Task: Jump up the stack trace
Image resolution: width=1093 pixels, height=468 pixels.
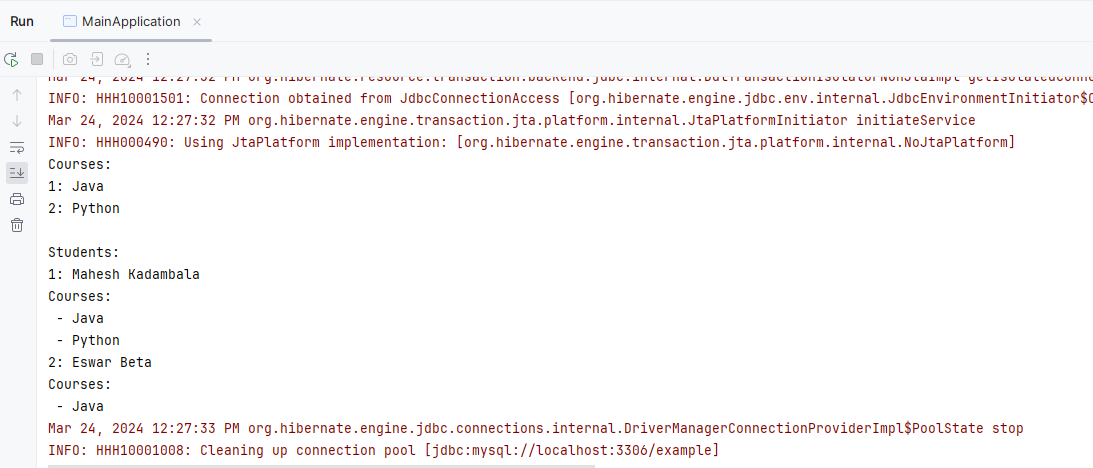Action: click(x=17, y=95)
